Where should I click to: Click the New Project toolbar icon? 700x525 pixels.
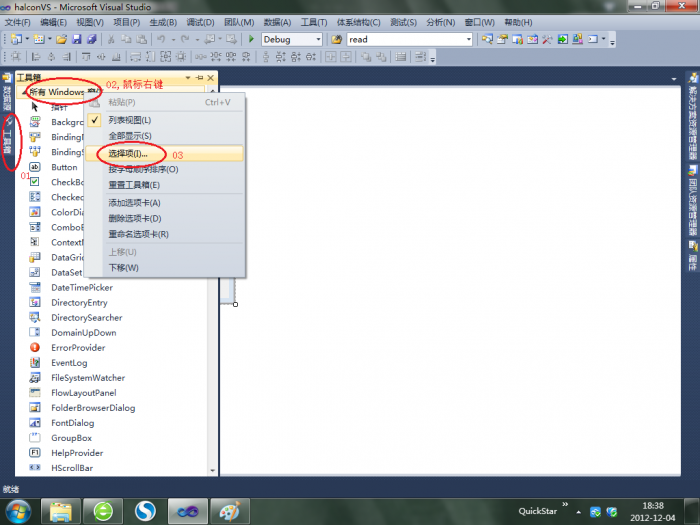[16, 39]
